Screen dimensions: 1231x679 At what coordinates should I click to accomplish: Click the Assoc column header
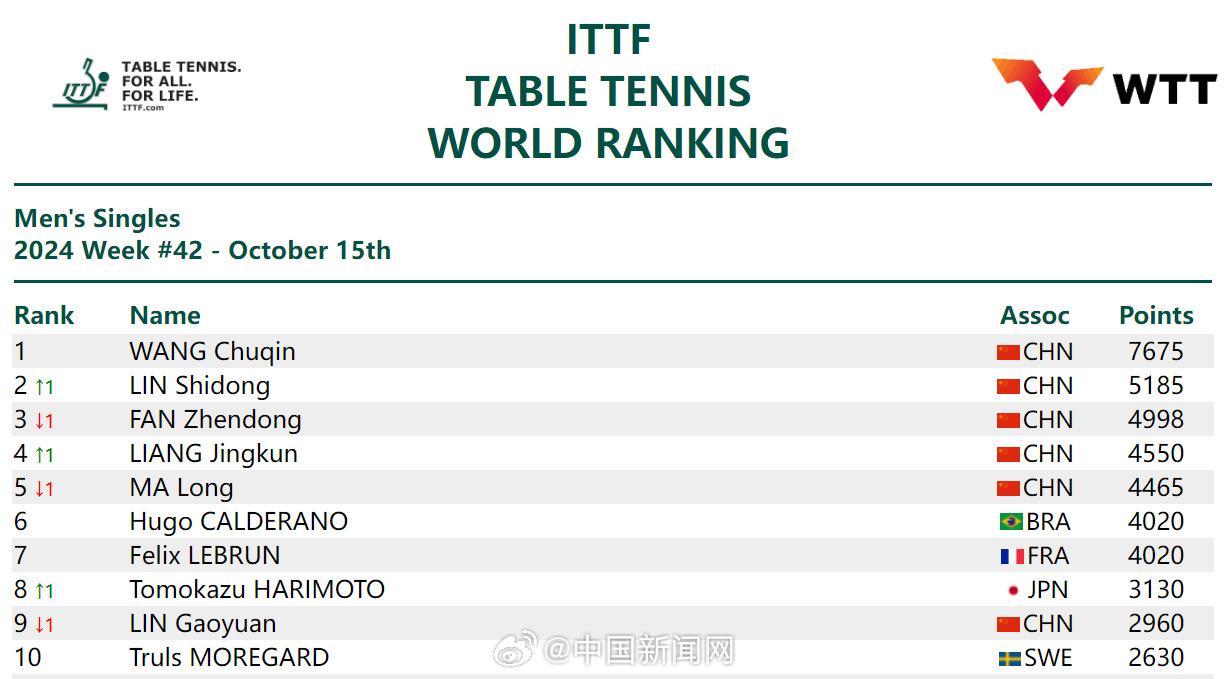coord(1034,315)
